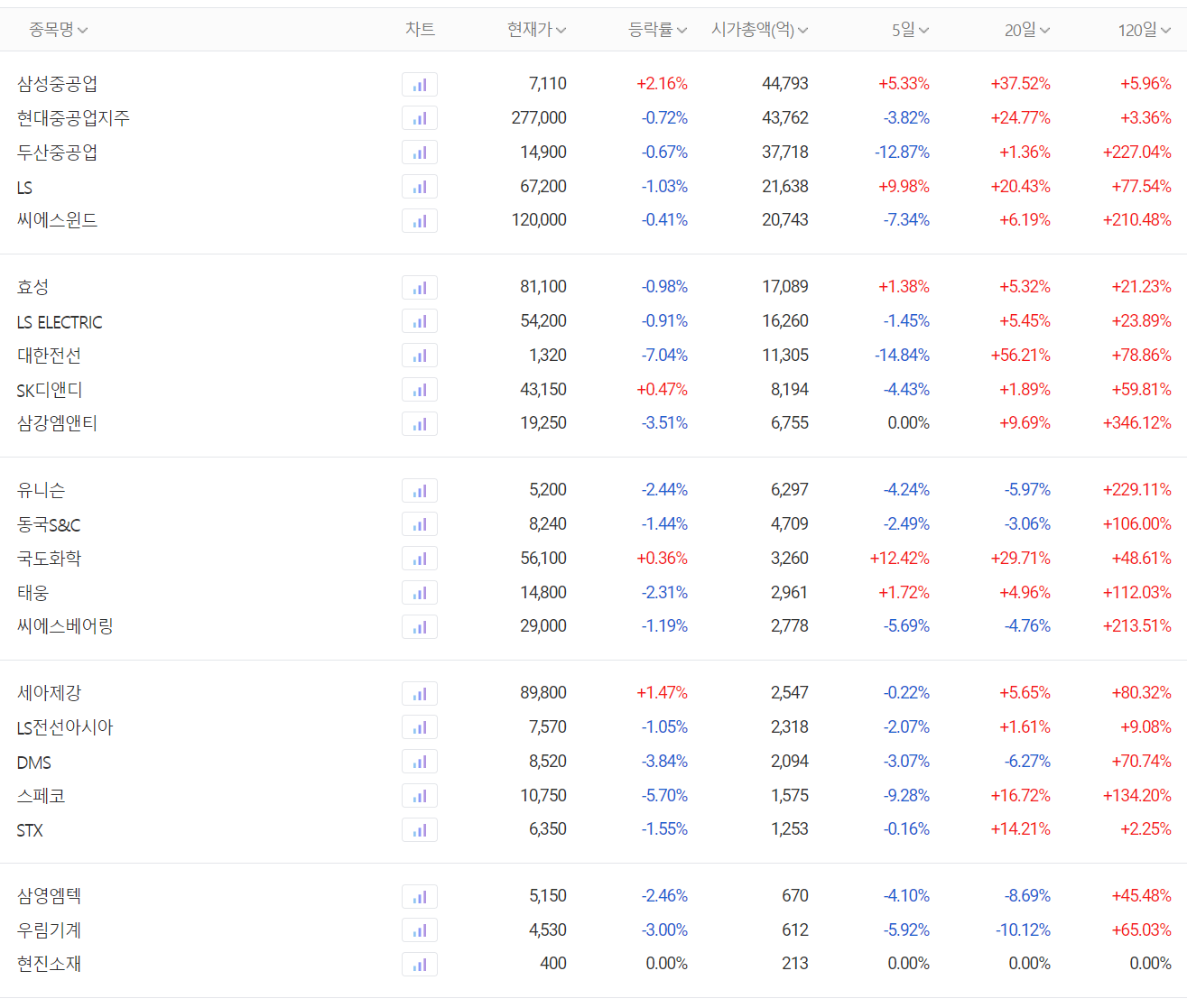Select 삼성중공업 price 7,110
1187x1008 pixels.
[548, 84]
